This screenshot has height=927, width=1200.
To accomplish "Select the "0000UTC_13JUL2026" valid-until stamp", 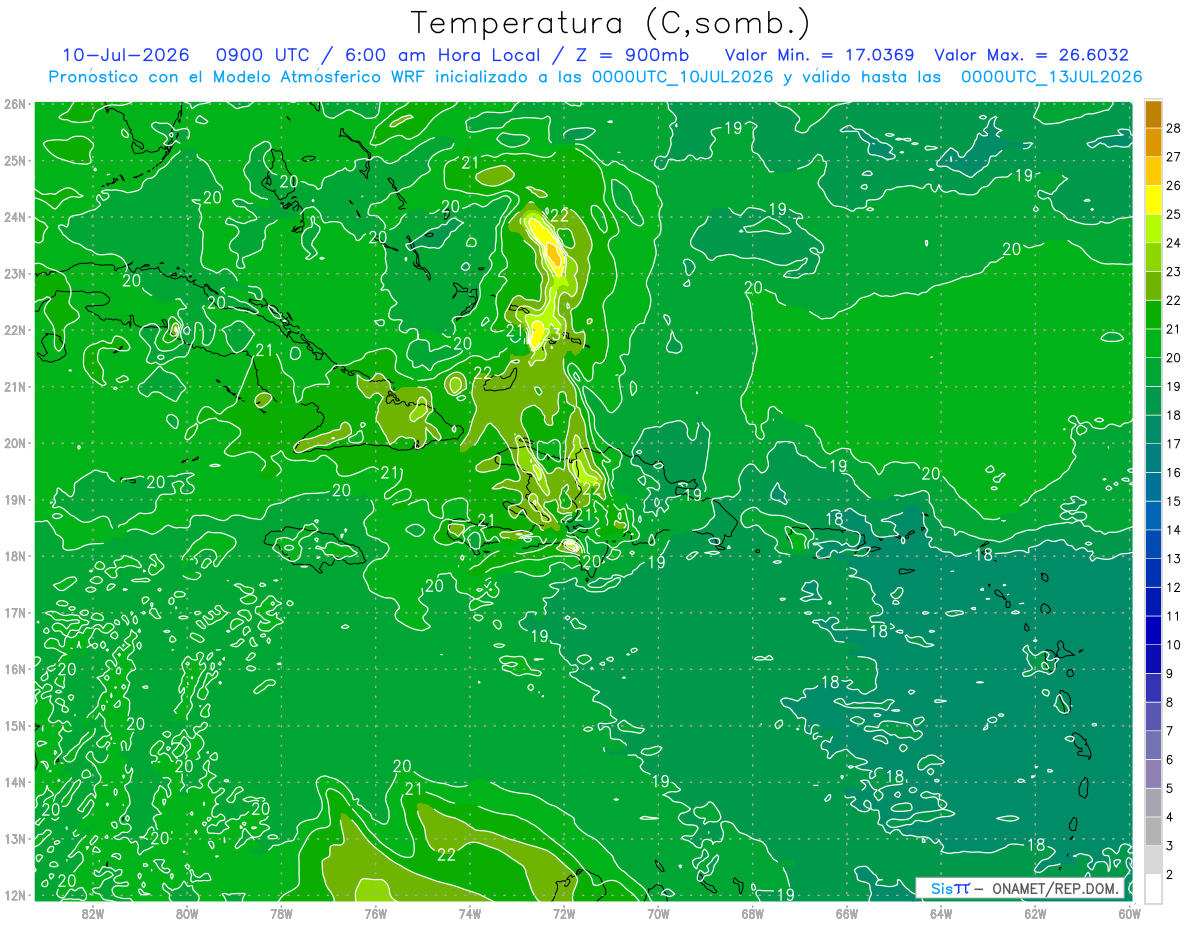I will click(x=1051, y=77).
